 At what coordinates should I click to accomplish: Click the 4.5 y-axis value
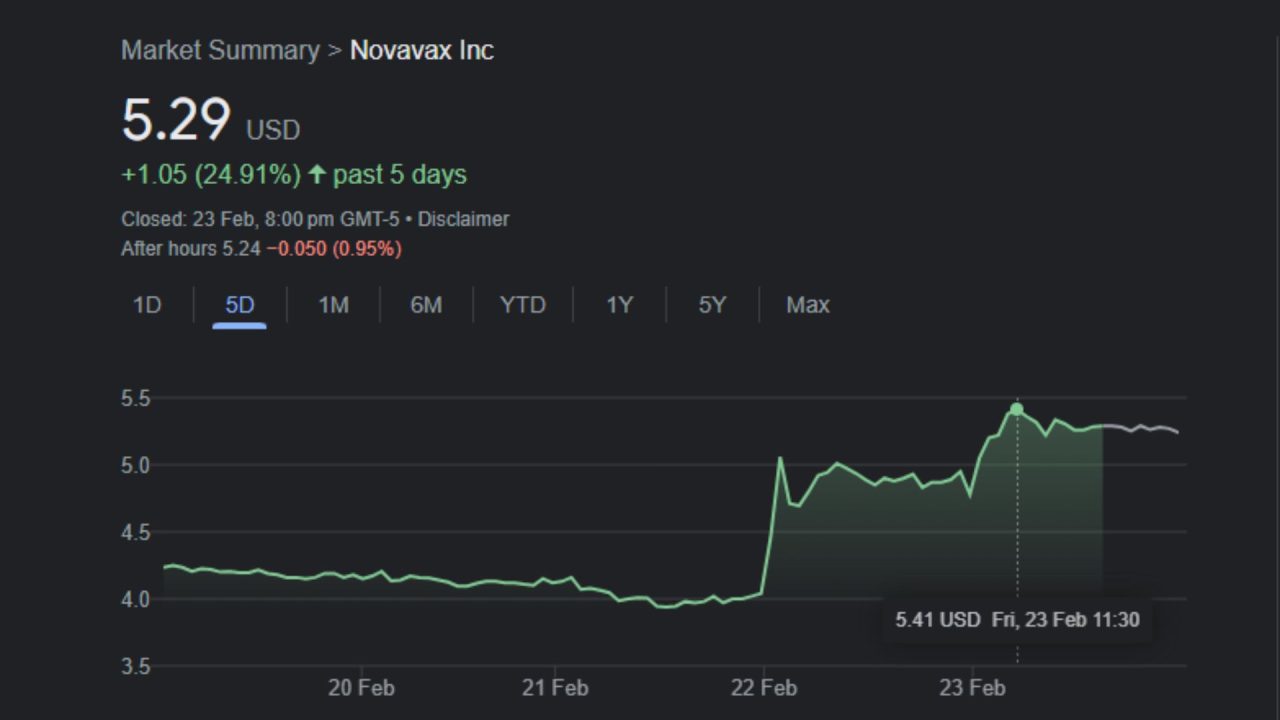(135, 532)
